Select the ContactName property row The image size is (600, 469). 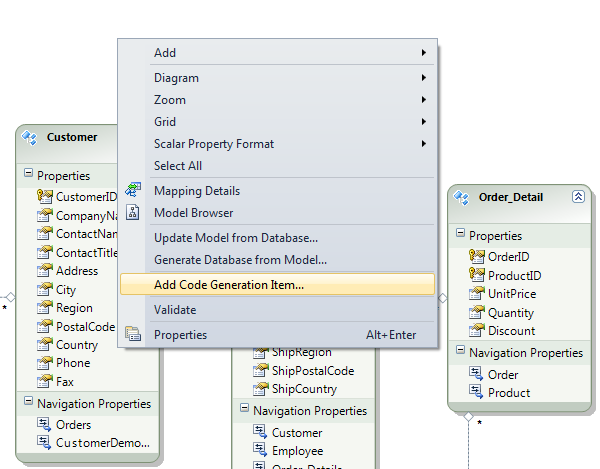tap(77, 233)
